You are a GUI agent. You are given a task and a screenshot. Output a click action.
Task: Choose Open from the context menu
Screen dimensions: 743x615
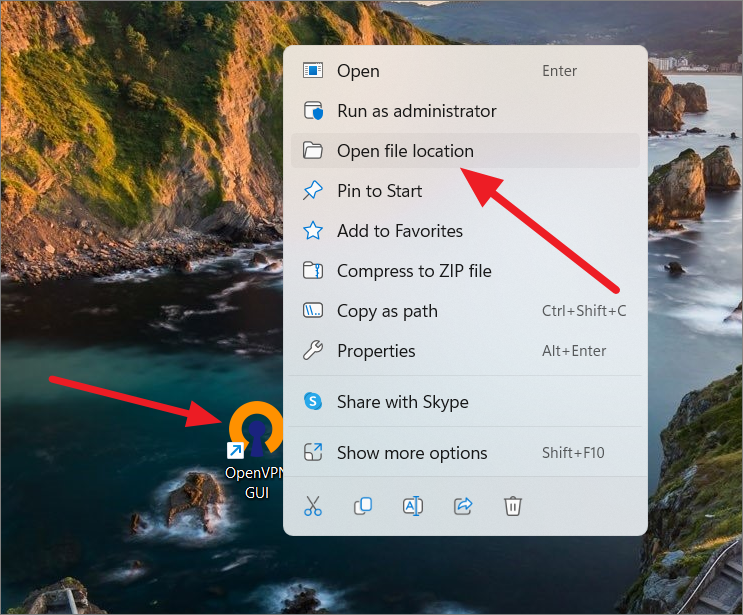tap(465, 71)
